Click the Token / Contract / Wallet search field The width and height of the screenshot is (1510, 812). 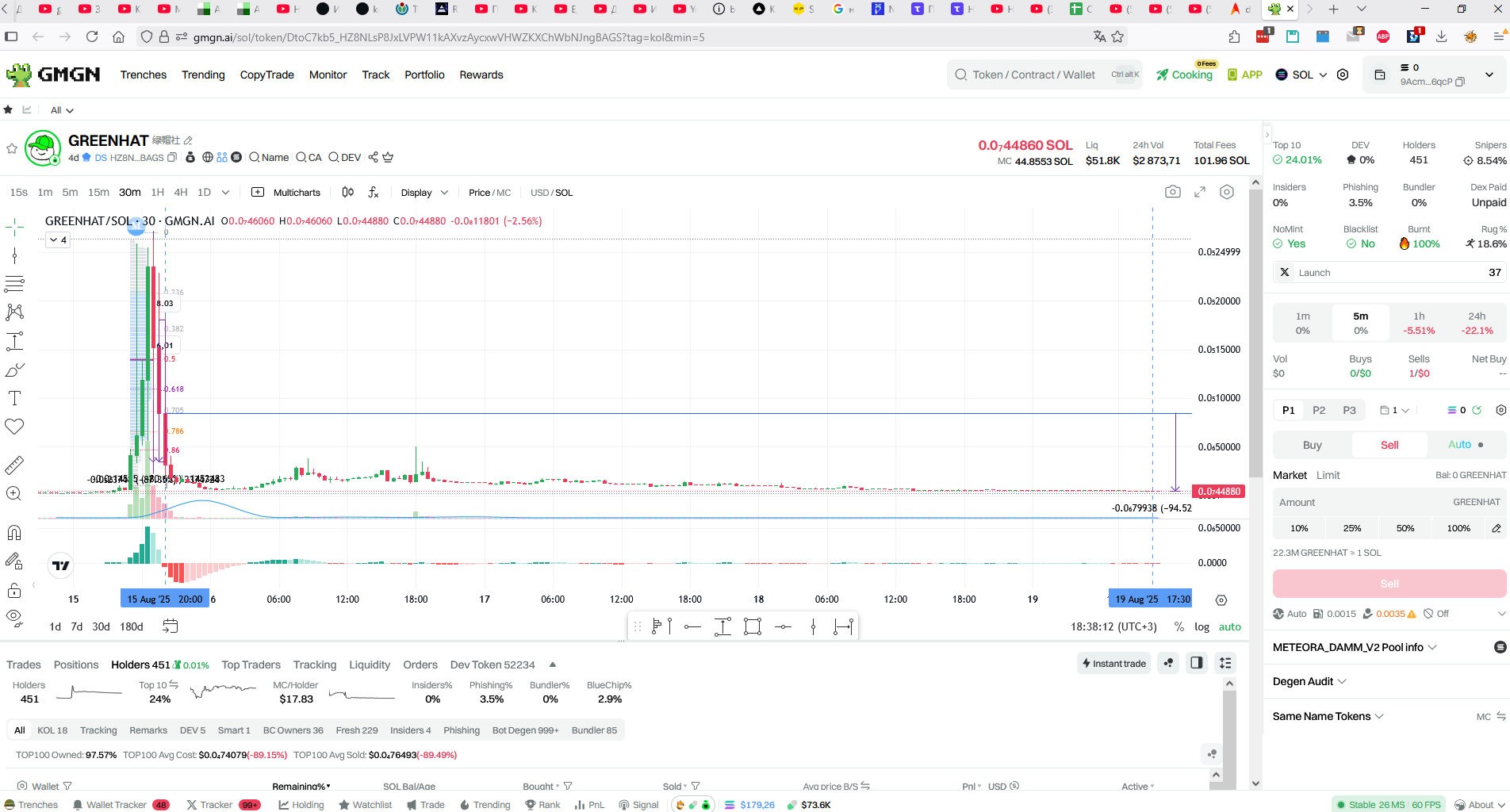1044,75
